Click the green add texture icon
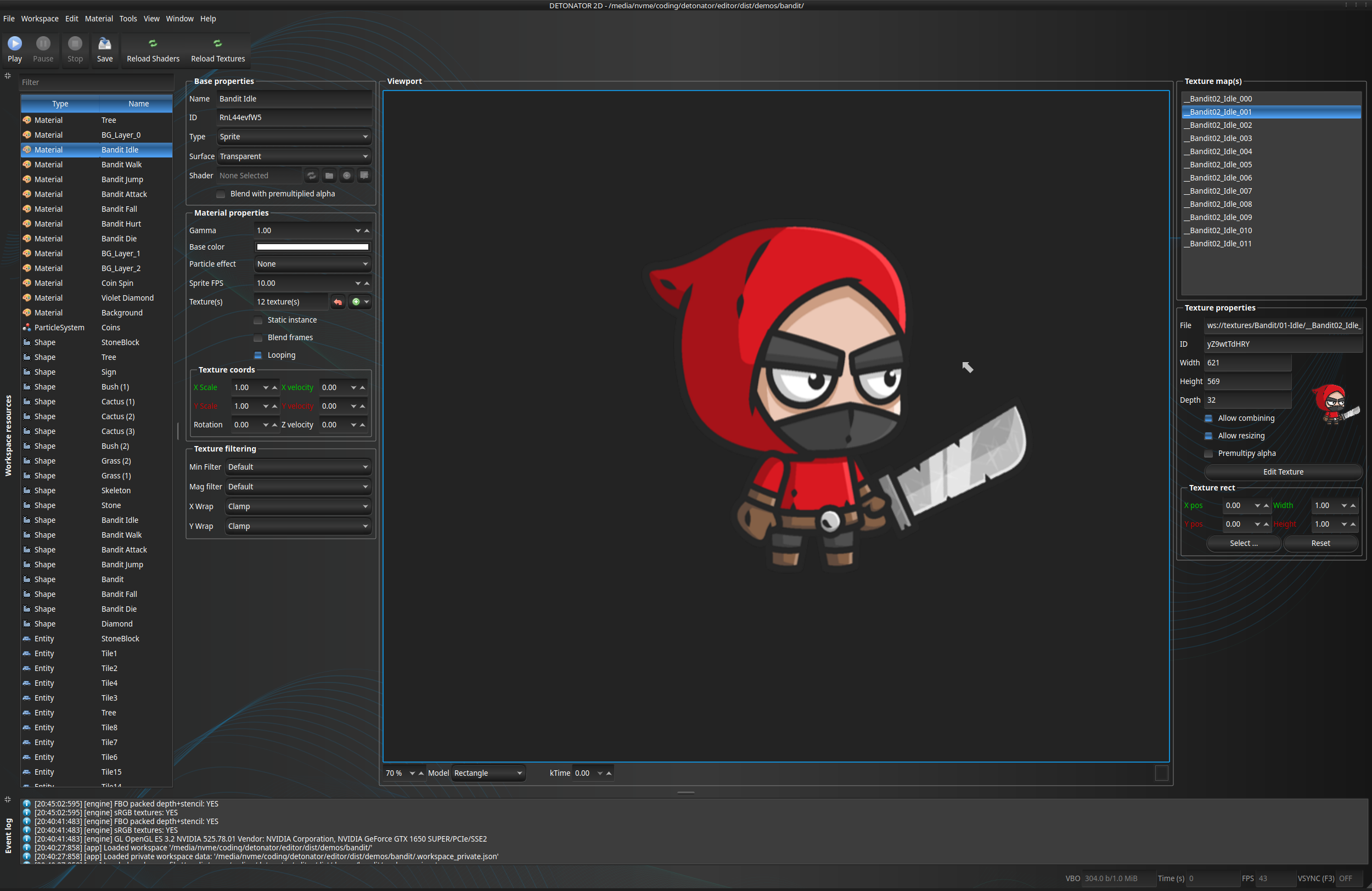Screen dimensions: 1372x891 356,302
